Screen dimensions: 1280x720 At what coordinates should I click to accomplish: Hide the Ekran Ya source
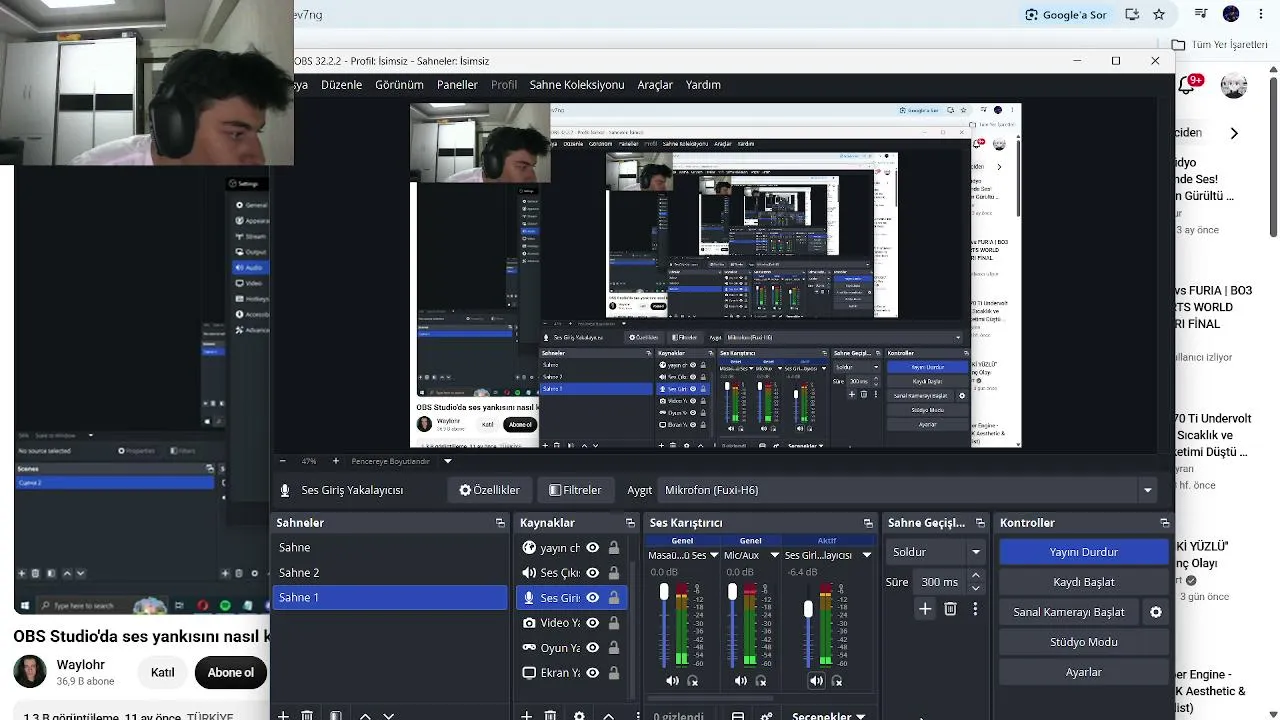[592, 673]
